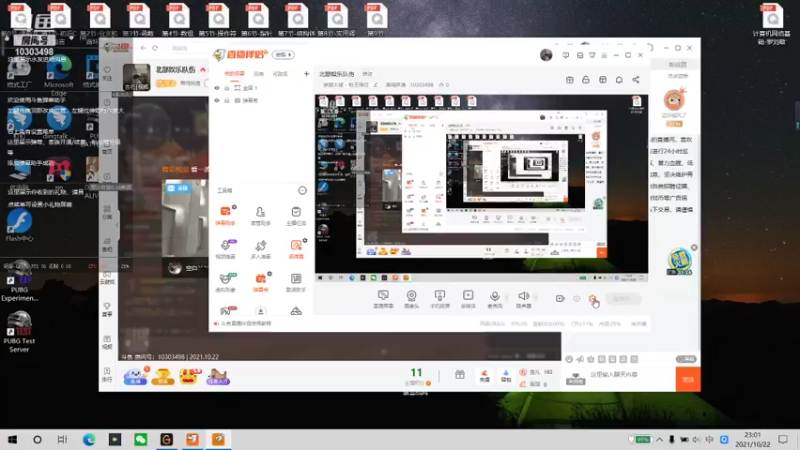Open the 视频抽奖 tool icon
This screenshot has height=450, width=800.
click(225, 248)
